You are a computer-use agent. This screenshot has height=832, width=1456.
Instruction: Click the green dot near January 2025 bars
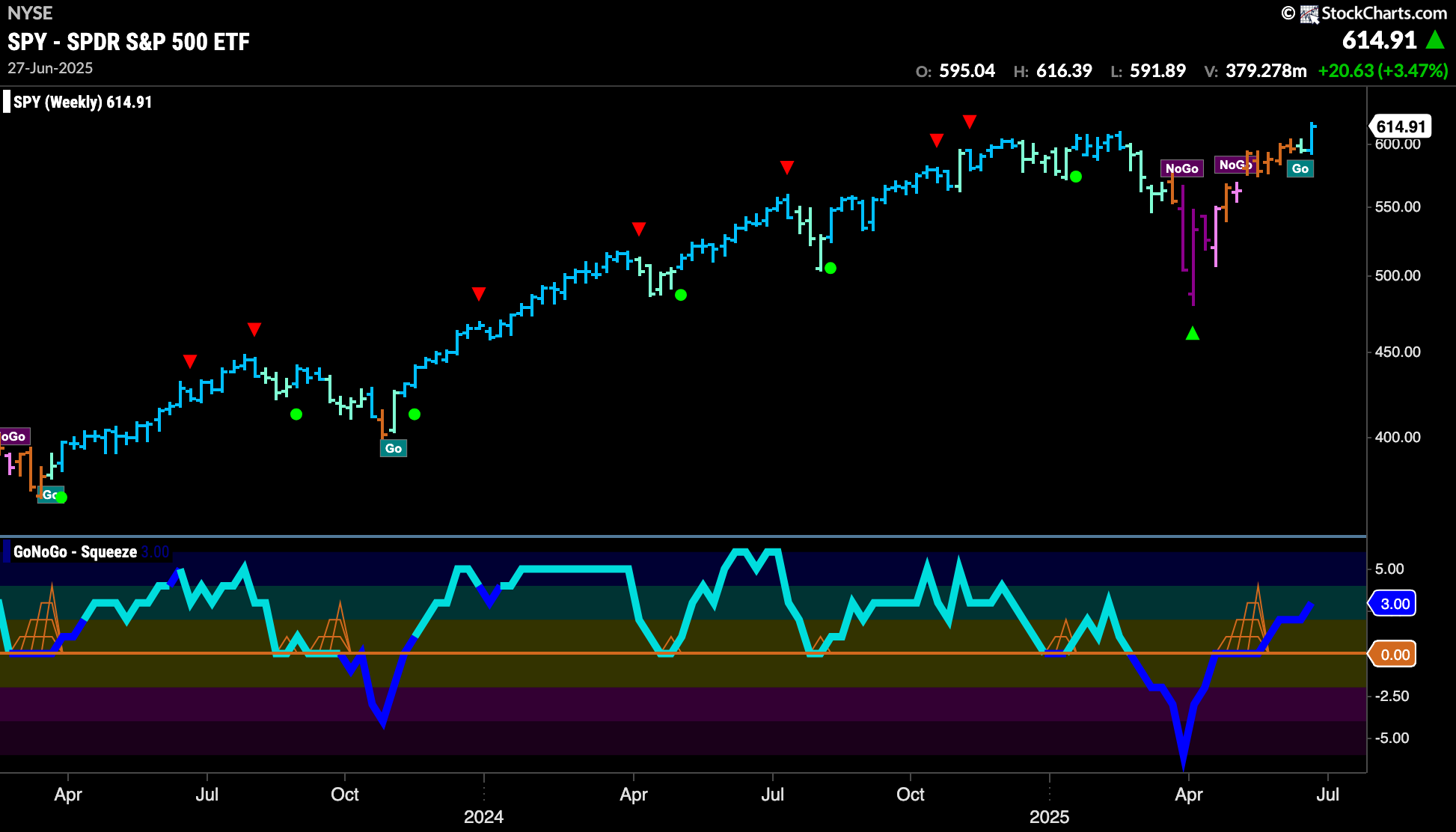pyautogui.click(x=1076, y=177)
